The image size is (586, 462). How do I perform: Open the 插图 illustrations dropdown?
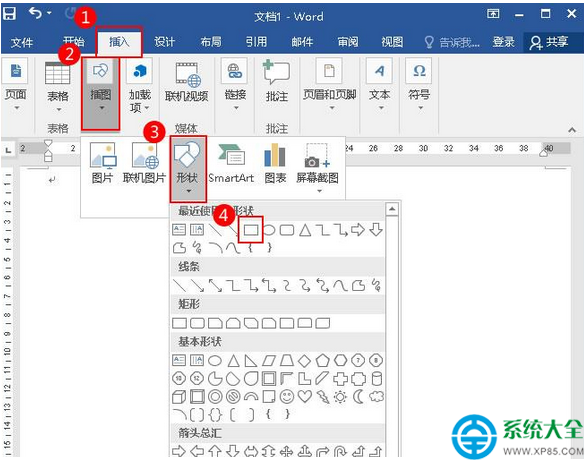click(101, 93)
